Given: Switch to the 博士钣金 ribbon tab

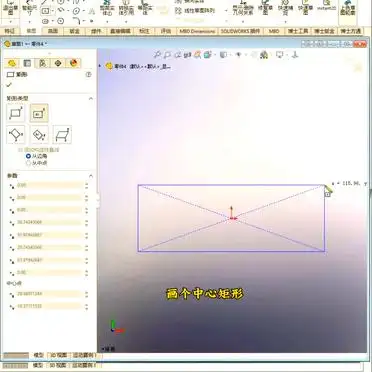Looking at the screenshot, I should pos(324,31).
